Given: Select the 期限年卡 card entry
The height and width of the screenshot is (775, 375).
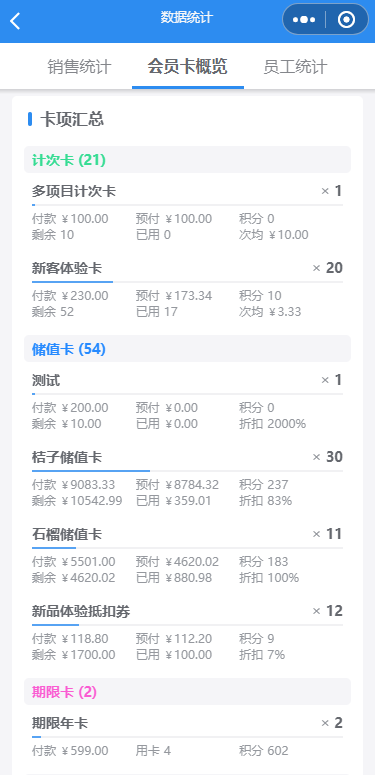Looking at the screenshot, I should point(187,737).
